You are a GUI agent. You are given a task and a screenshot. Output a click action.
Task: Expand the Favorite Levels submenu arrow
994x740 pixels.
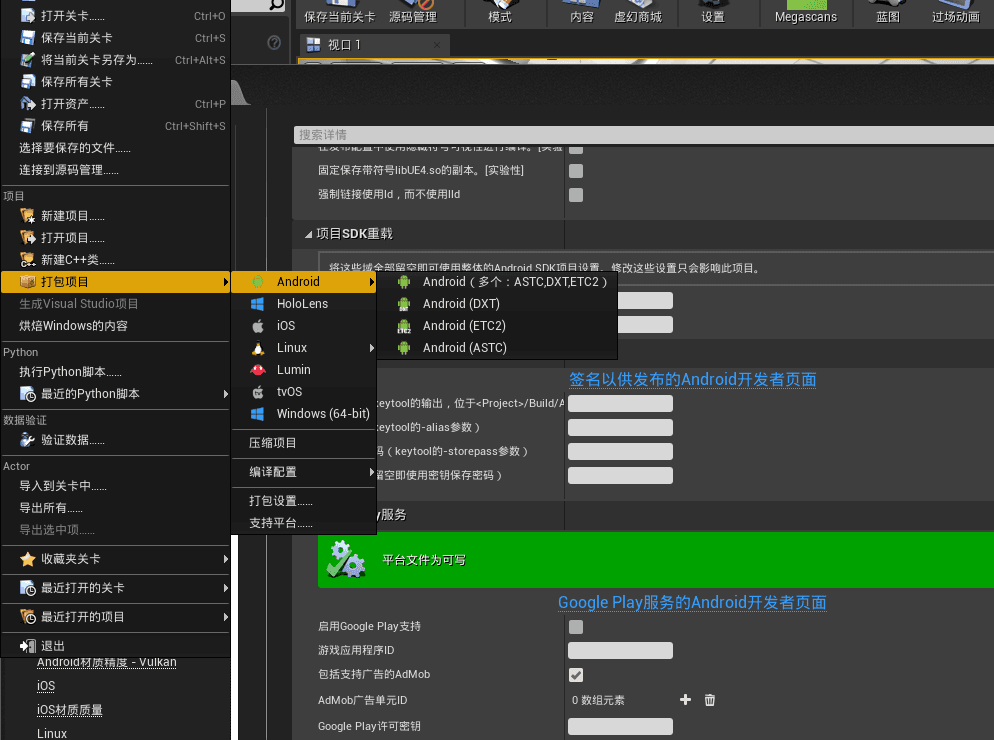click(x=226, y=559)
